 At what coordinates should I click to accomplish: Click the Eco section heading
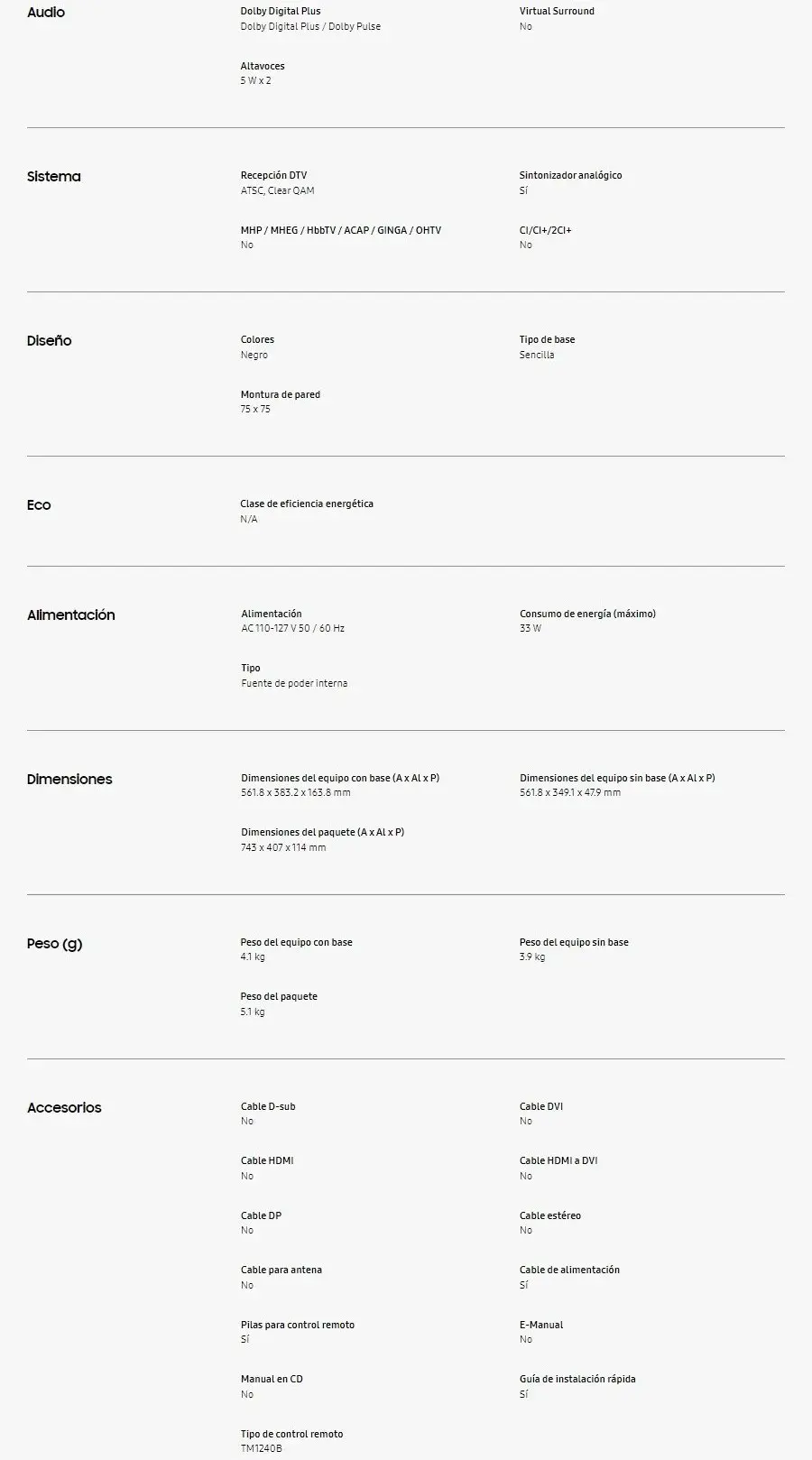pyautogui.click(x=39, y=505)
